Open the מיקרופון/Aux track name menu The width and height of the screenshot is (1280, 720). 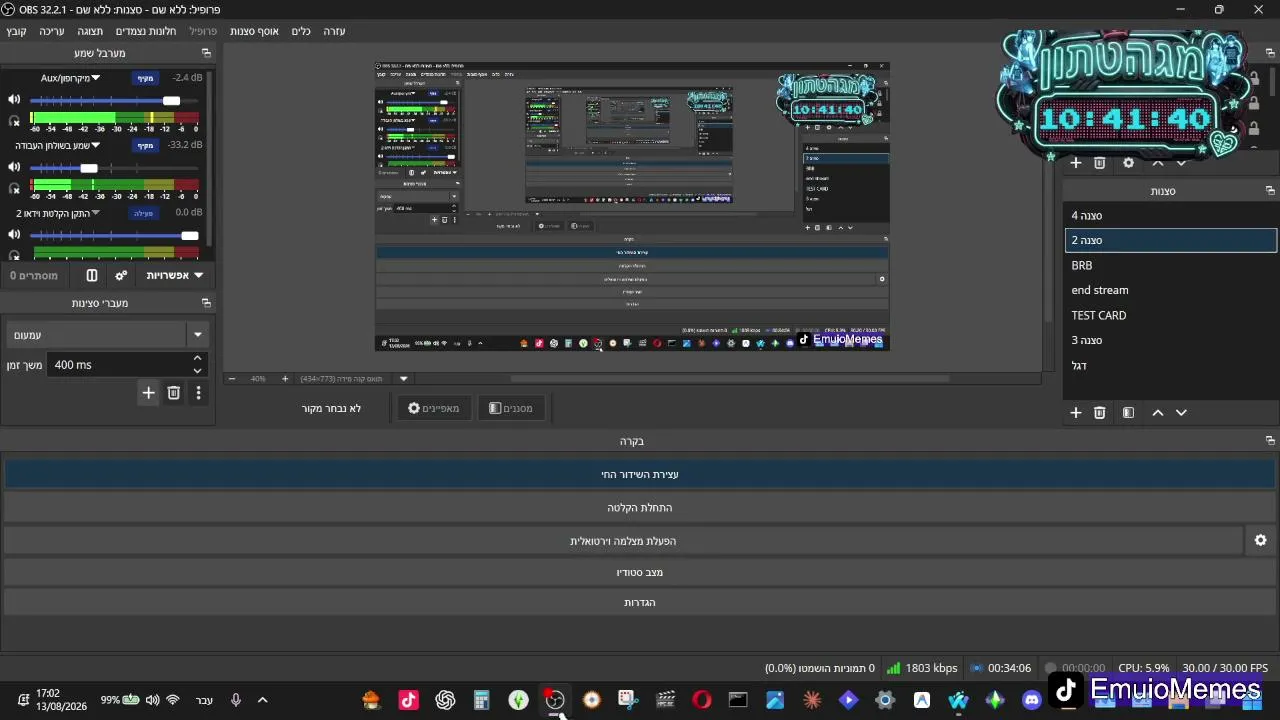pyautogui.click(x=70, y=78)
